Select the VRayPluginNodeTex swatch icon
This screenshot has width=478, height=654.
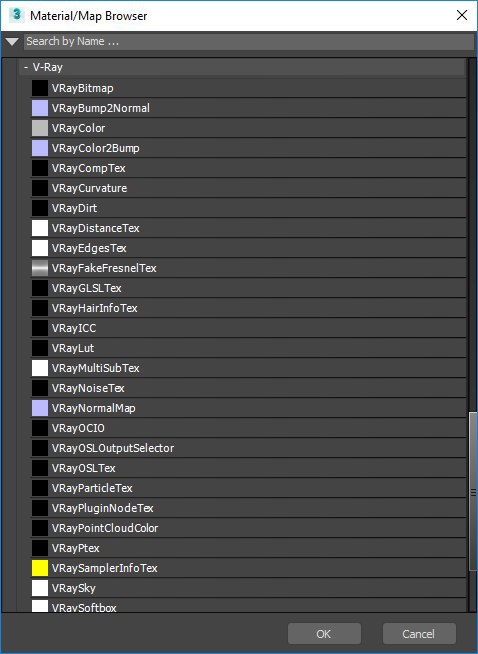pyautogui.click(x=40, y=508)
